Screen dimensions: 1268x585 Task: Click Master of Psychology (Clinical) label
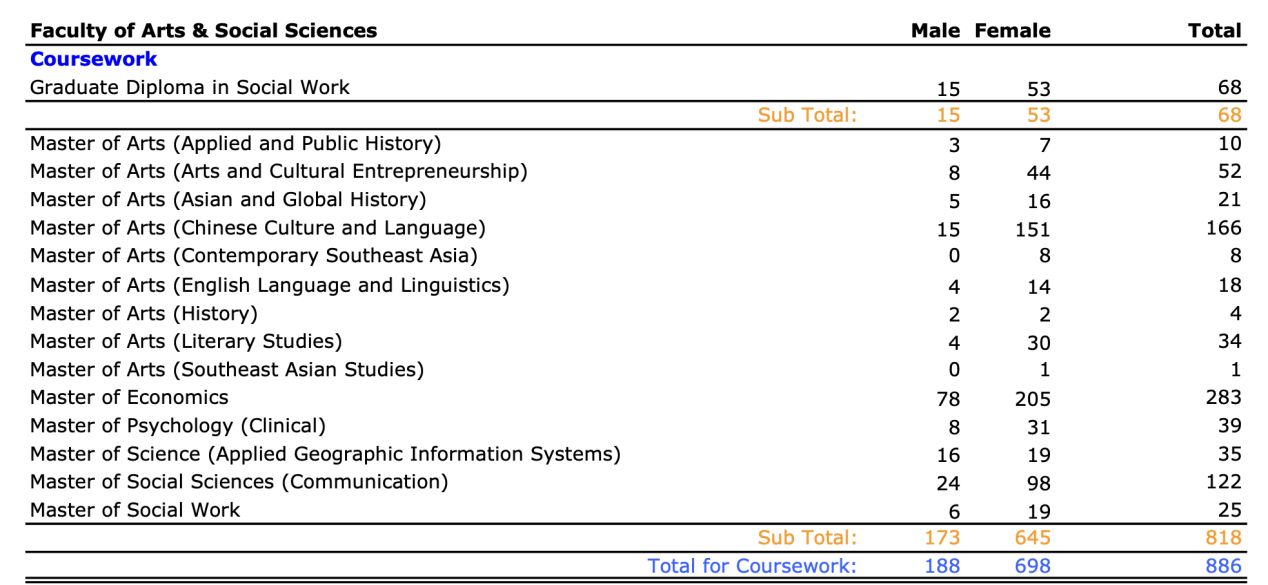pyautogui.click(x=178, y=425)
